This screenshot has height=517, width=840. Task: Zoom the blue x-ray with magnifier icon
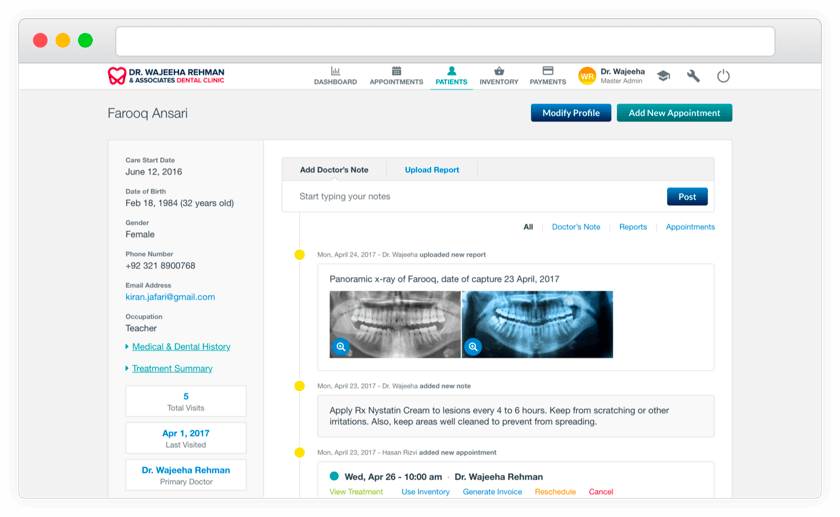[x=473, y=347]
